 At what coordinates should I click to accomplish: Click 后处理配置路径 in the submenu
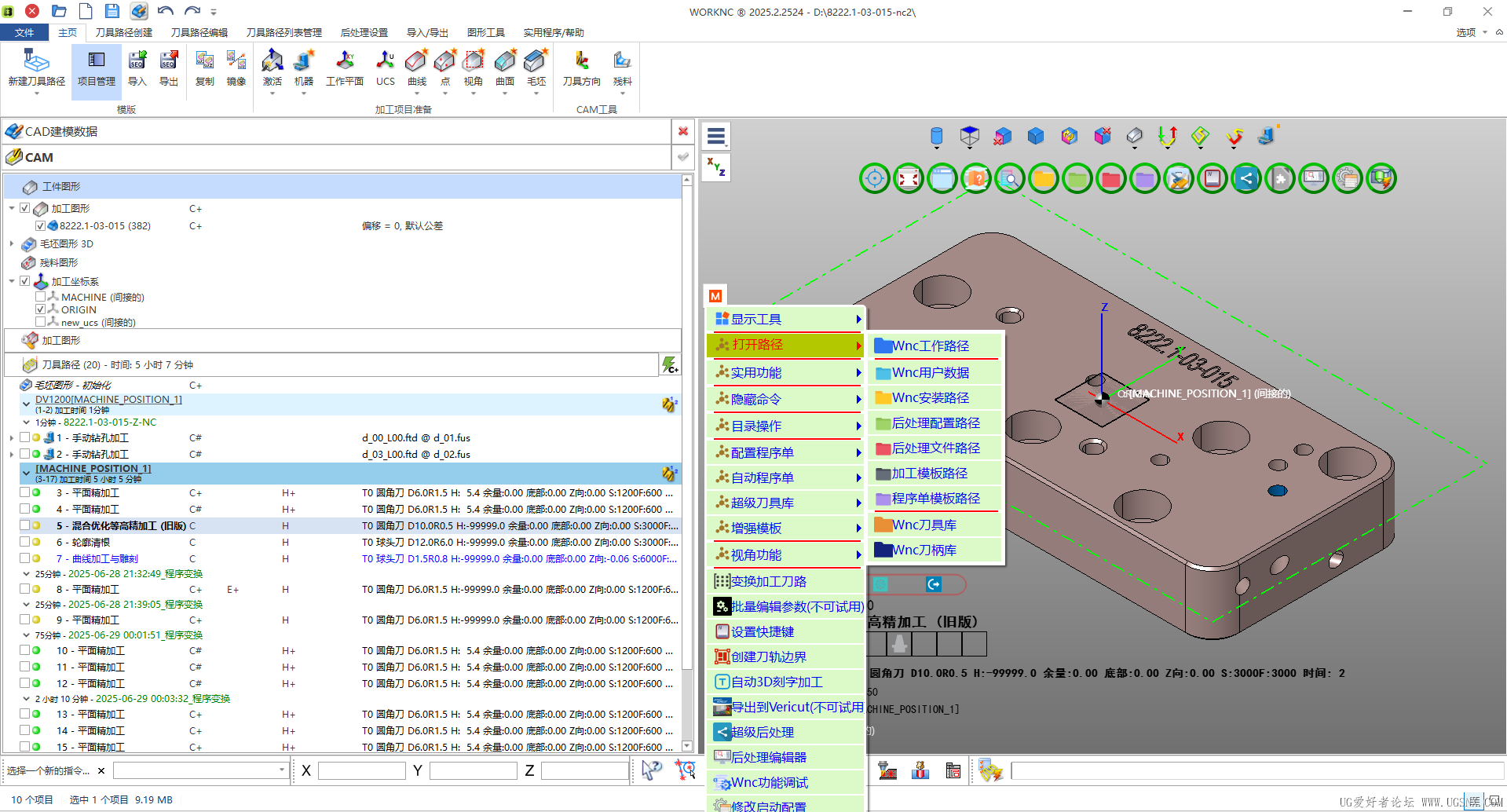point(935,422)
